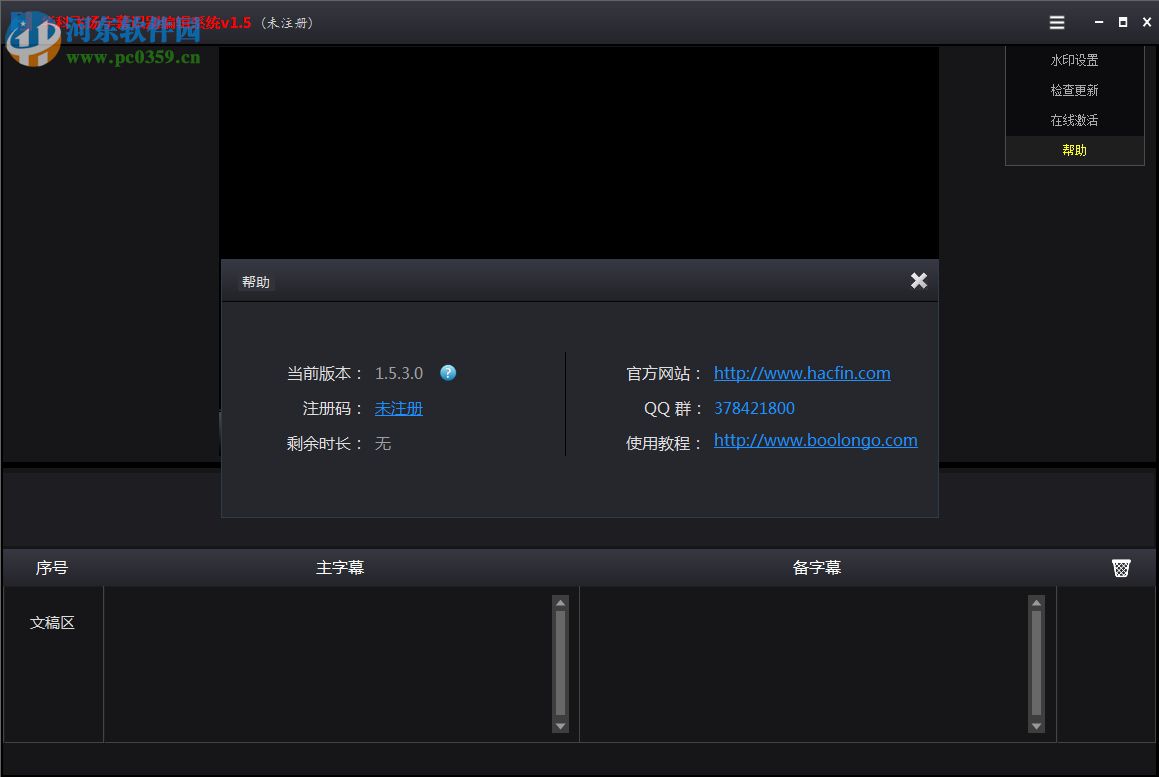Open the http://www.boolongo.com tutorial link
The width and height of the screenshot is (1159, 777).
815,440
